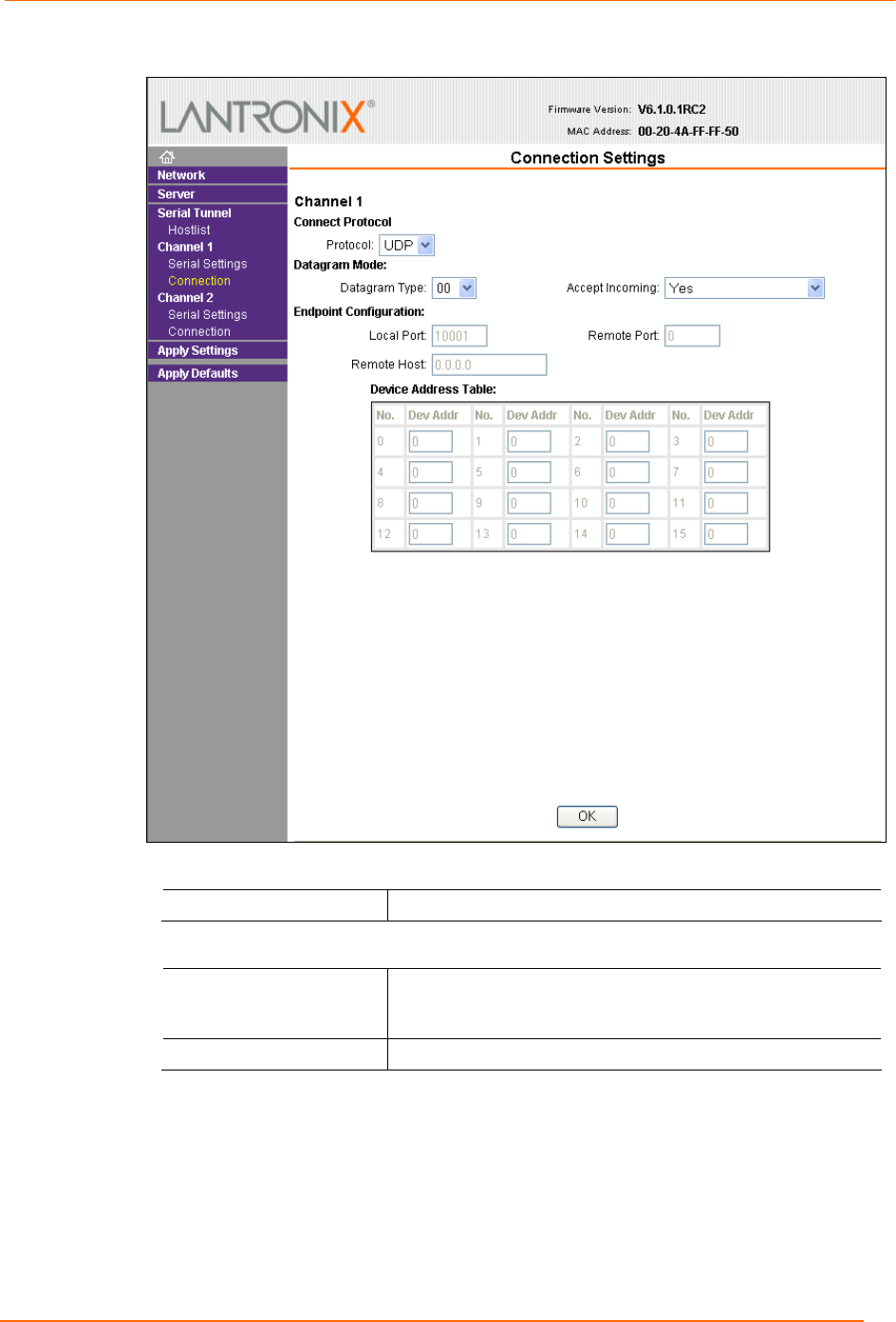The height and width of the screenshot is (1322, 896).
Task: Select Channel 2 in sidebar
Action: tap(185, 298)
